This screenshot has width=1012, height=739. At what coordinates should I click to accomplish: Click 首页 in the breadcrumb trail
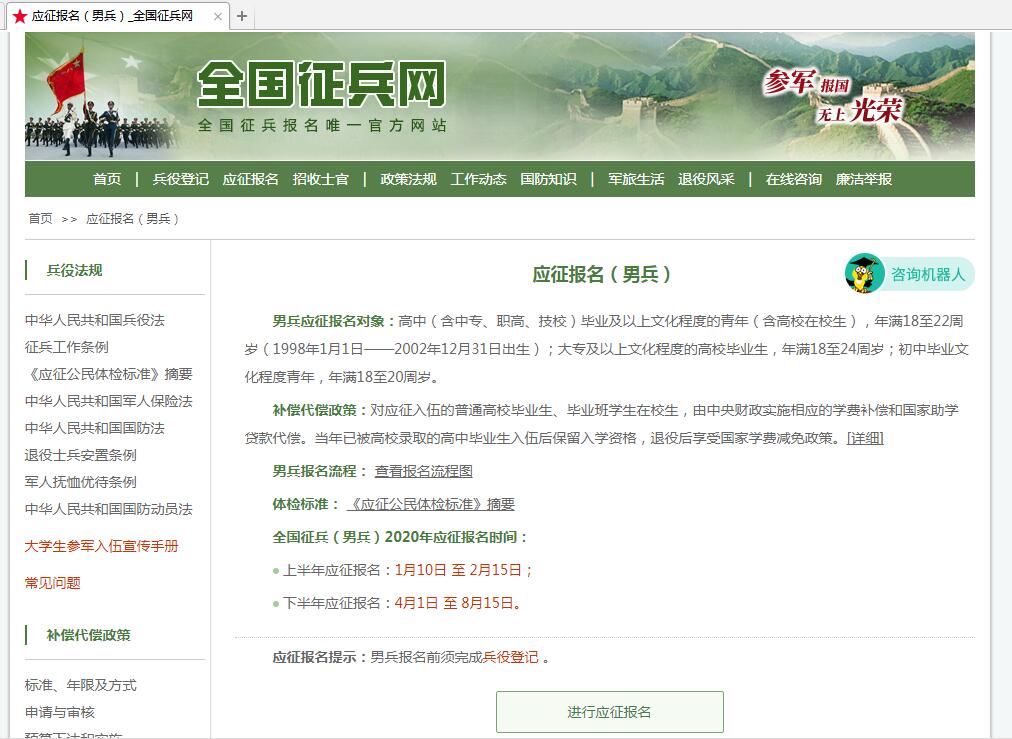(x=40, y=218)
